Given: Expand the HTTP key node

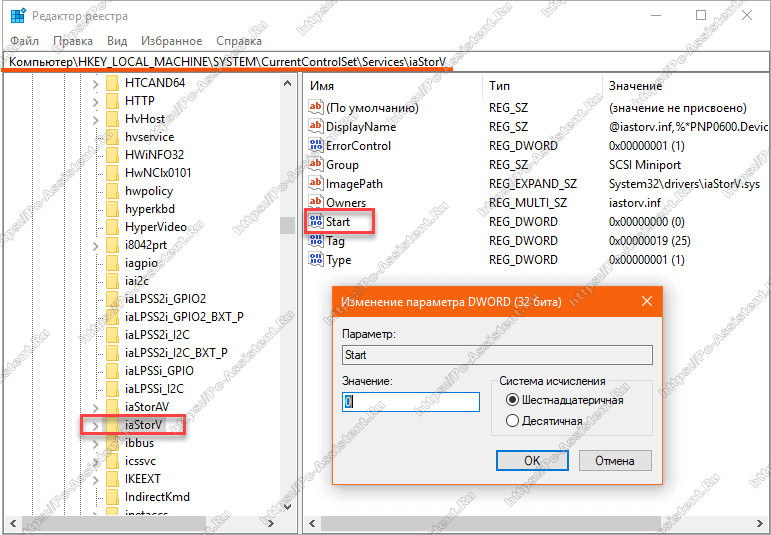Looking at the screenshot, I should 95,100.
